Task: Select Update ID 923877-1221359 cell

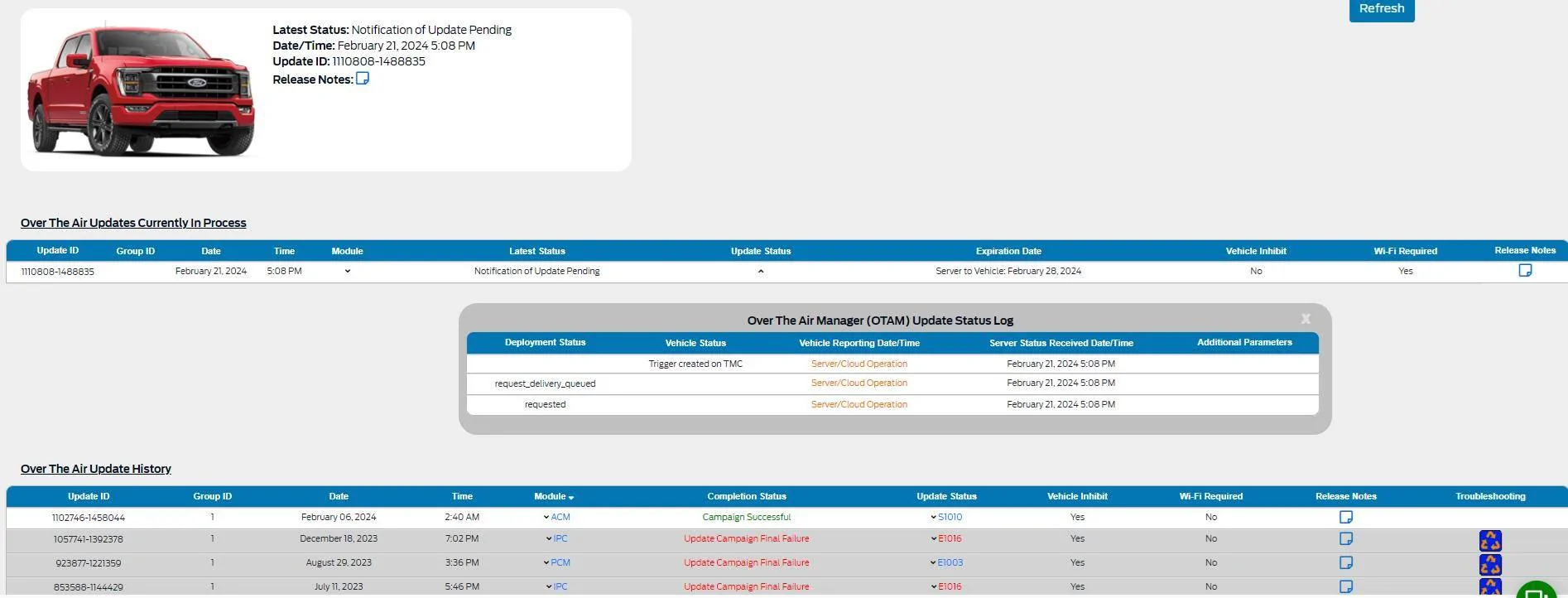Action: click(89, 563)
